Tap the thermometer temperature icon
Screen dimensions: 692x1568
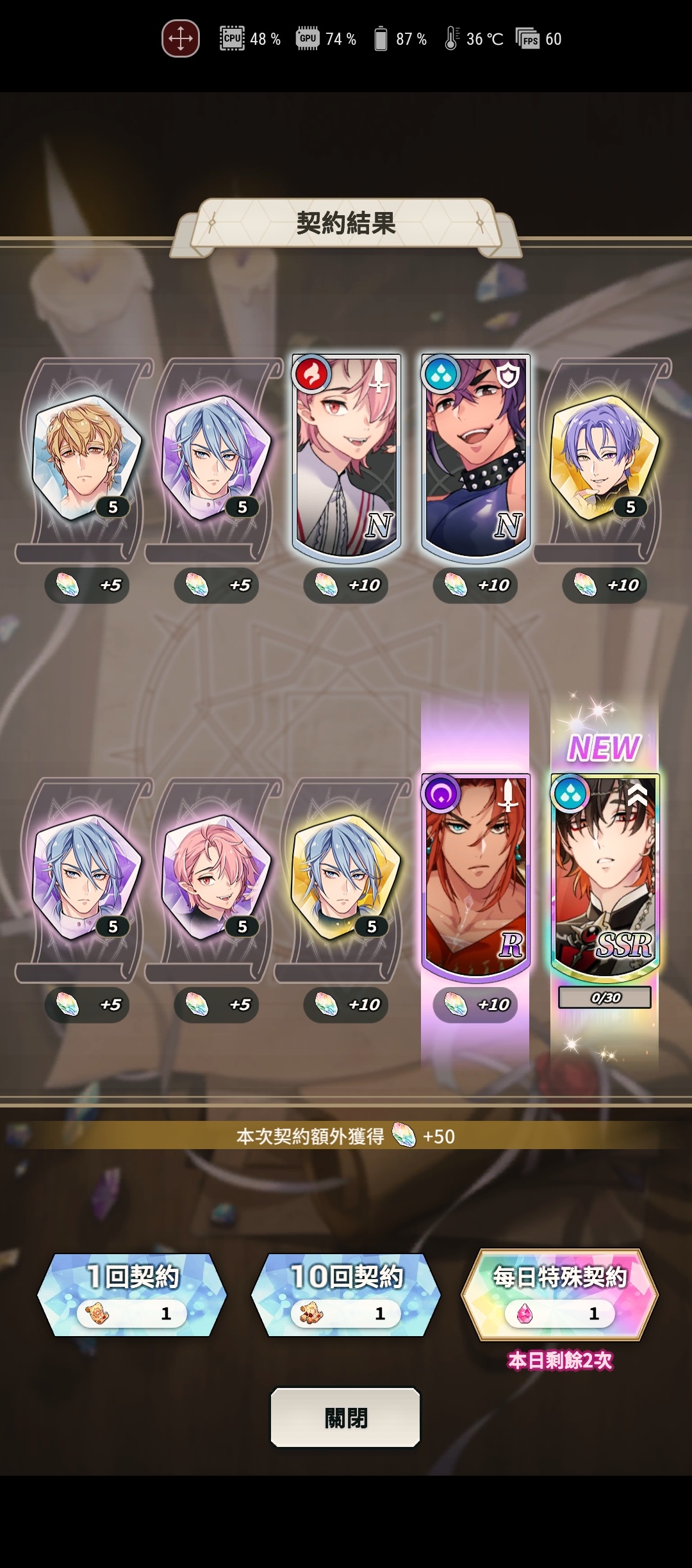451,38
